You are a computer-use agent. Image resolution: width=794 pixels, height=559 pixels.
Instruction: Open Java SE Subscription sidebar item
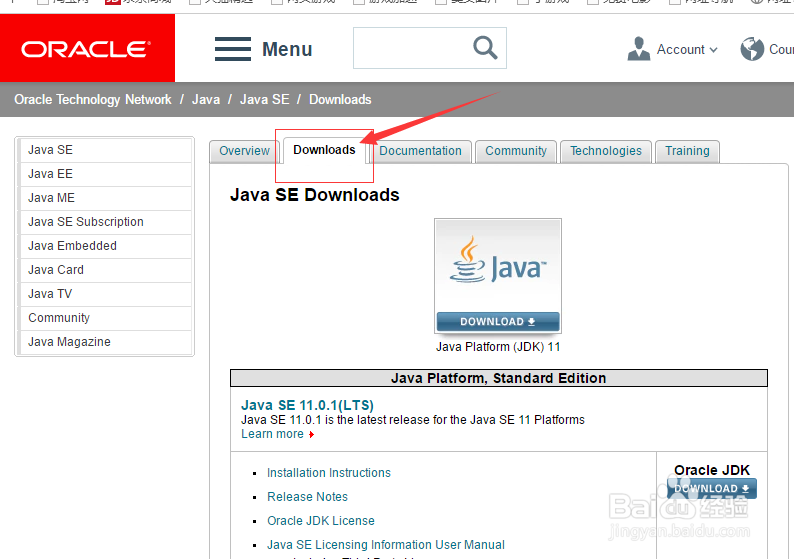tap(105, 222)
